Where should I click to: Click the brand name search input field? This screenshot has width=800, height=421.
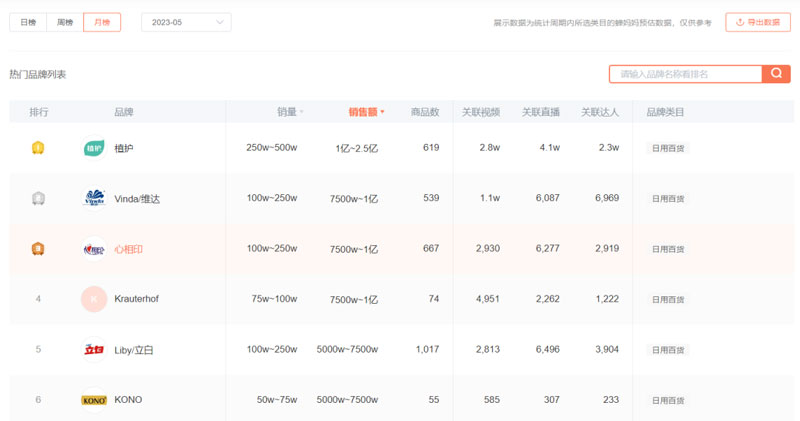click(685, 74)
